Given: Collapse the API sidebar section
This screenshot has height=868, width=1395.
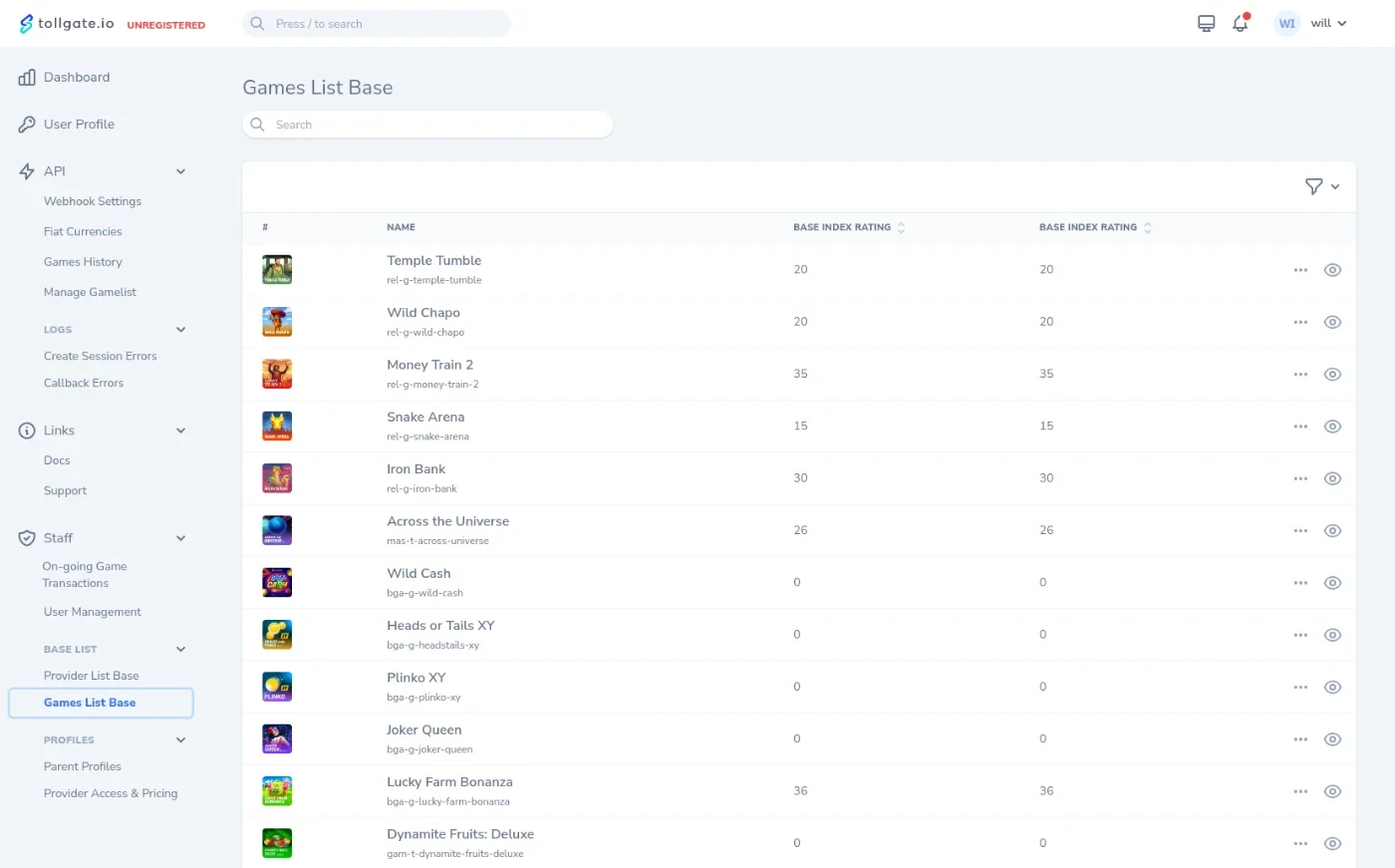Looking at the screenshot, I should 180,171.
